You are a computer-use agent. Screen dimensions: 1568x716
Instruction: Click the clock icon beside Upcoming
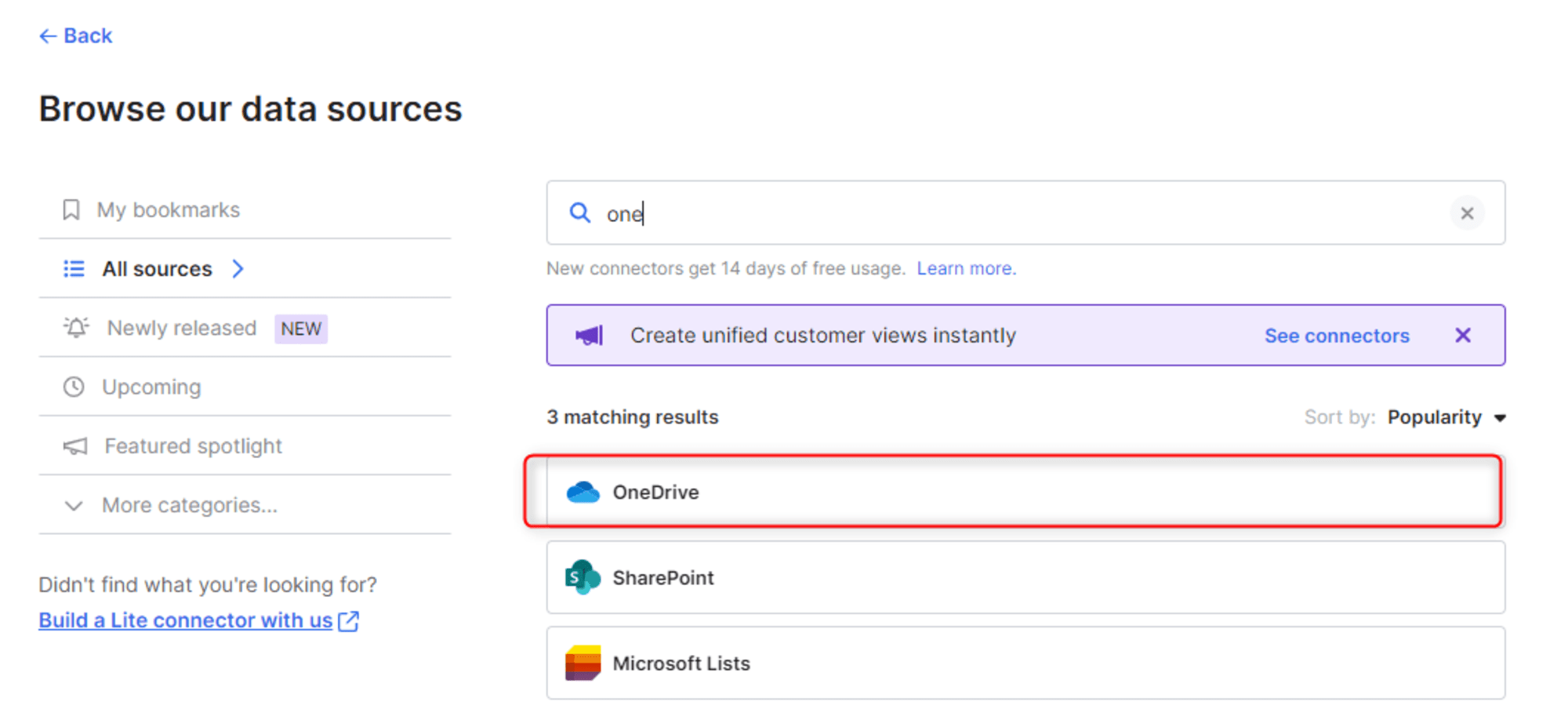point(74,387)
